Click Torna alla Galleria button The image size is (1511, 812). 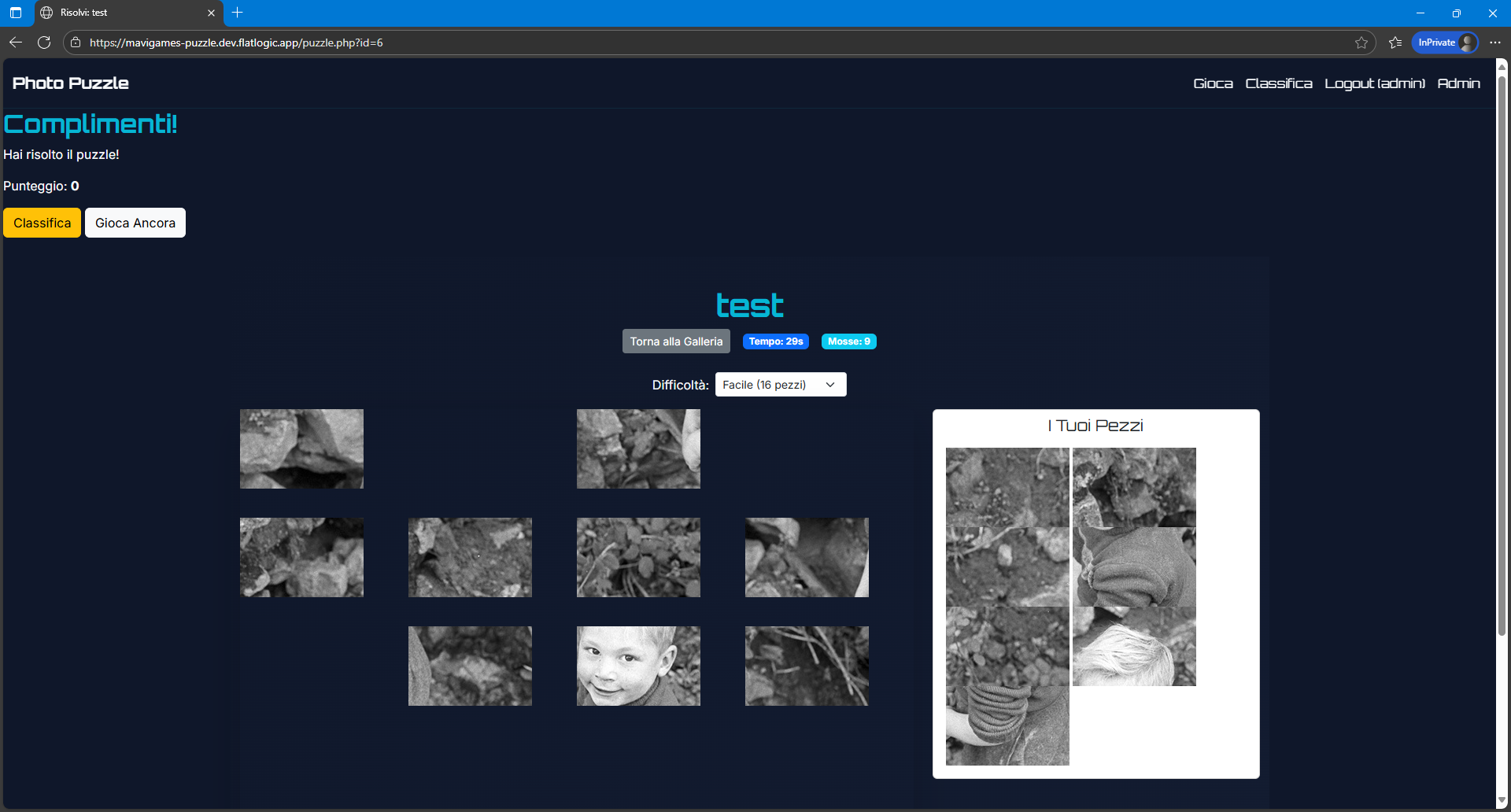pos(676,341)
